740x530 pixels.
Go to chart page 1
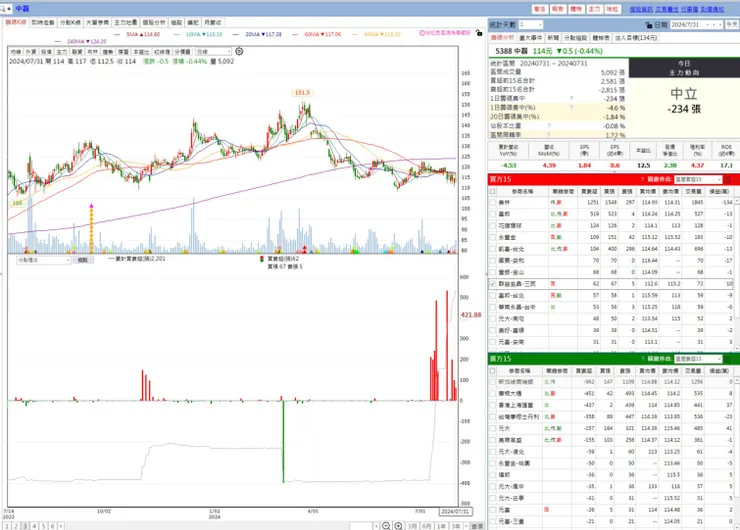7,526
